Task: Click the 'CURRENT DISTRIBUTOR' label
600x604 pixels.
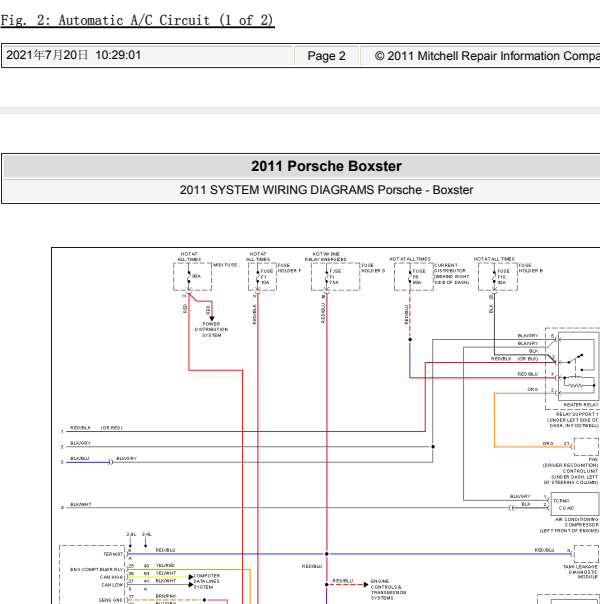Action: 450,268
